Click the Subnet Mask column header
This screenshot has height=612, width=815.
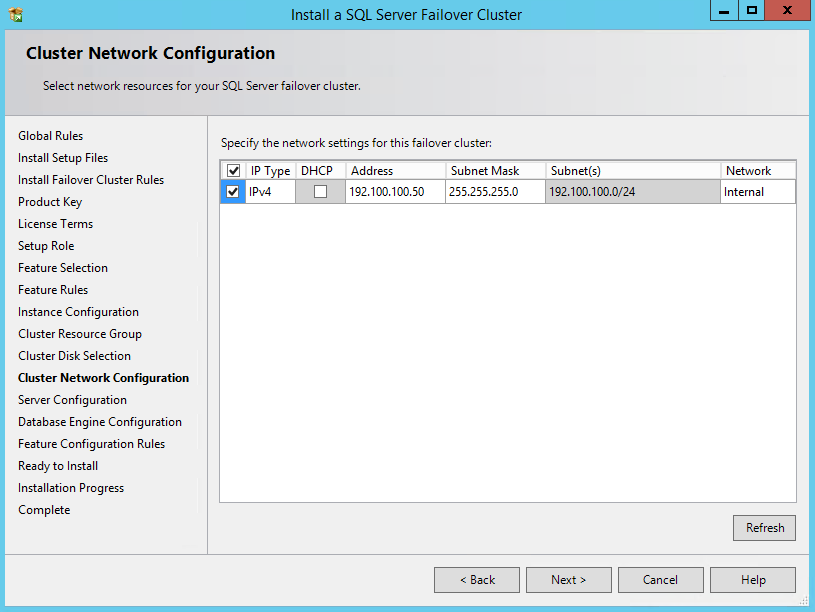(x=495, y=171)
